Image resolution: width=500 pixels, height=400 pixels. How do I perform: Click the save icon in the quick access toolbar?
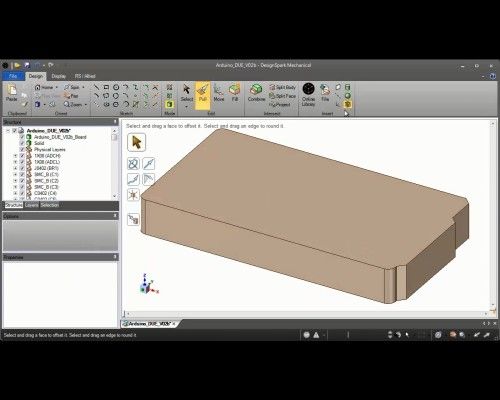(x=27, y=65)
